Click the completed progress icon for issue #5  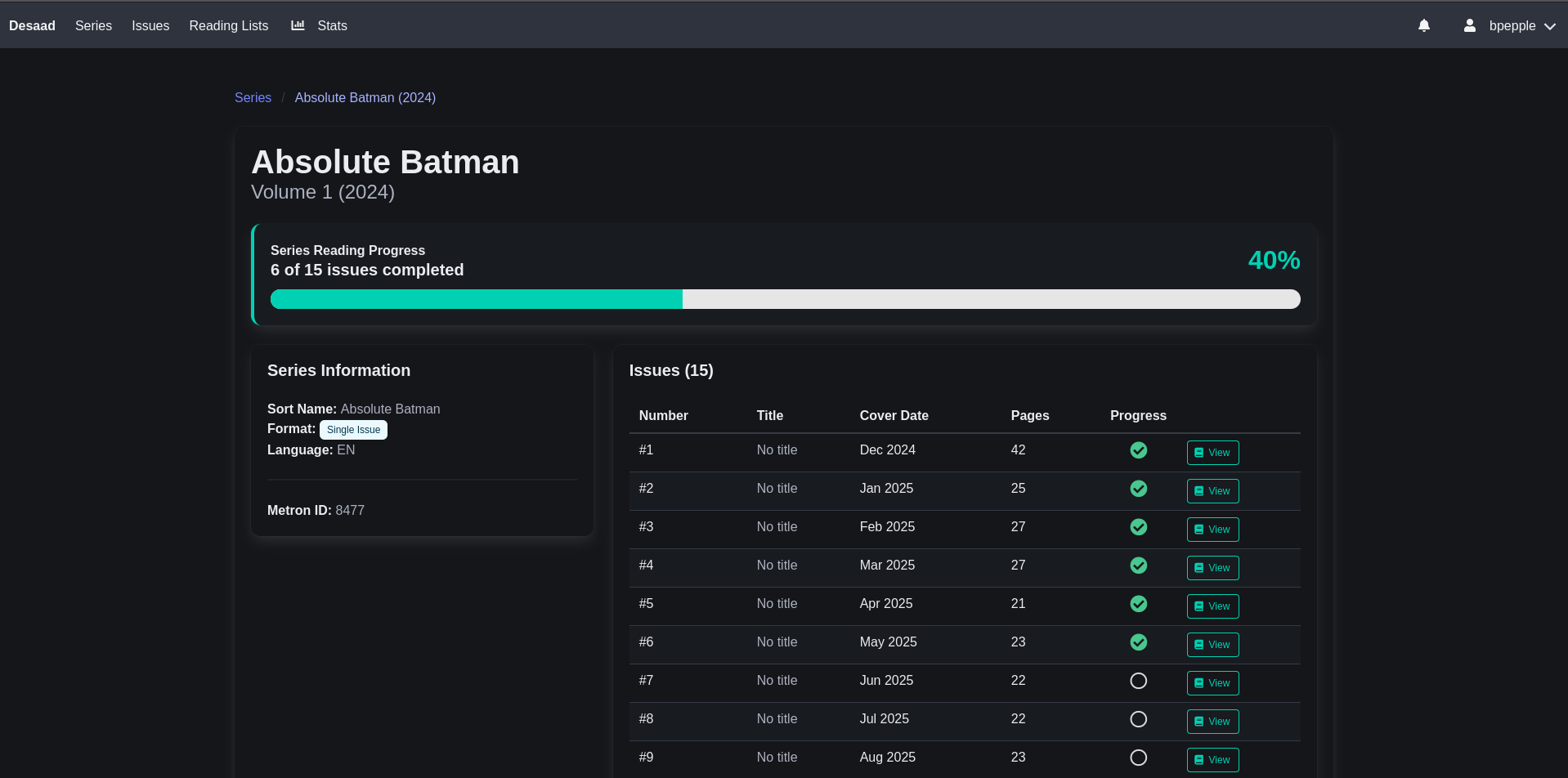(x=1138, y=604)
